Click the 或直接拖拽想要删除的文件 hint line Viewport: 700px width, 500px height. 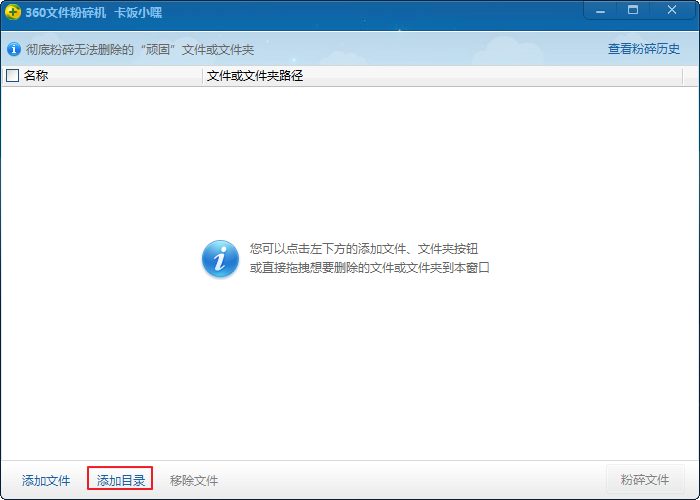[x=369, y=267]
